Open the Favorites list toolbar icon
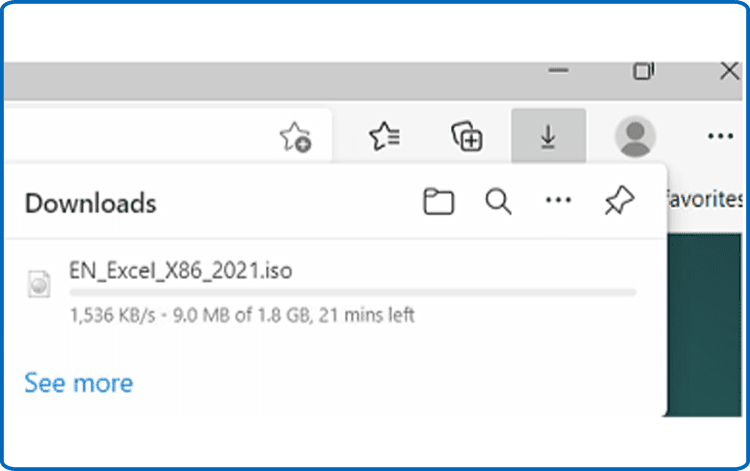 coord(385,137)
